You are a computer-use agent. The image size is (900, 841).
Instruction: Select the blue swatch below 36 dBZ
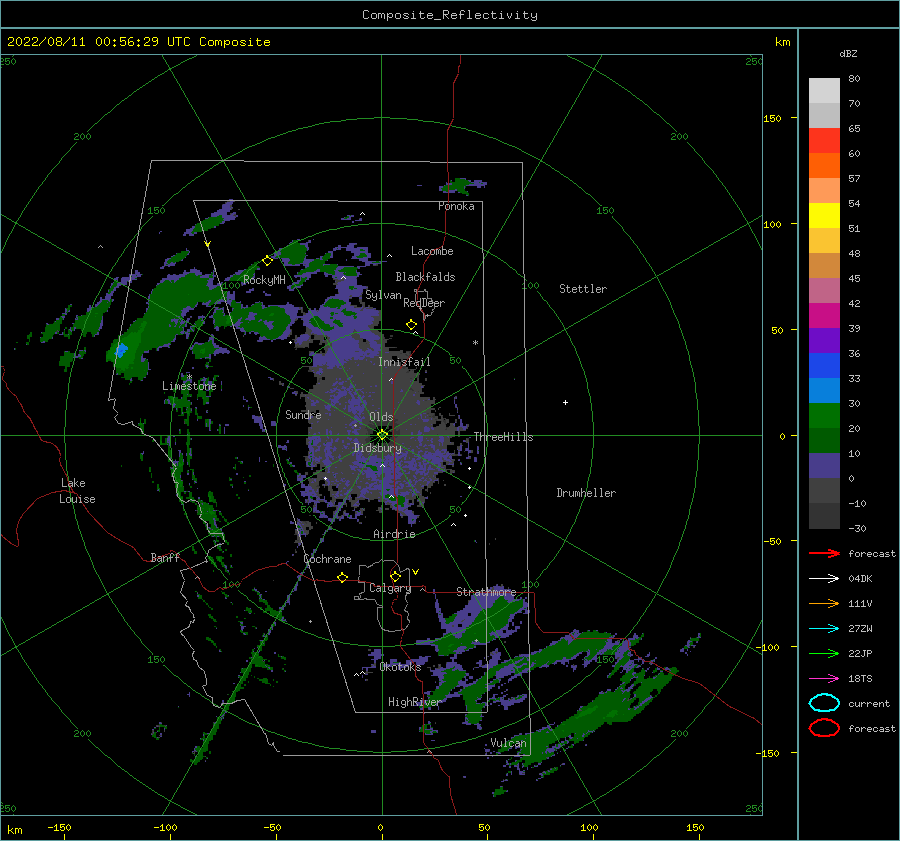click(824, 366)
